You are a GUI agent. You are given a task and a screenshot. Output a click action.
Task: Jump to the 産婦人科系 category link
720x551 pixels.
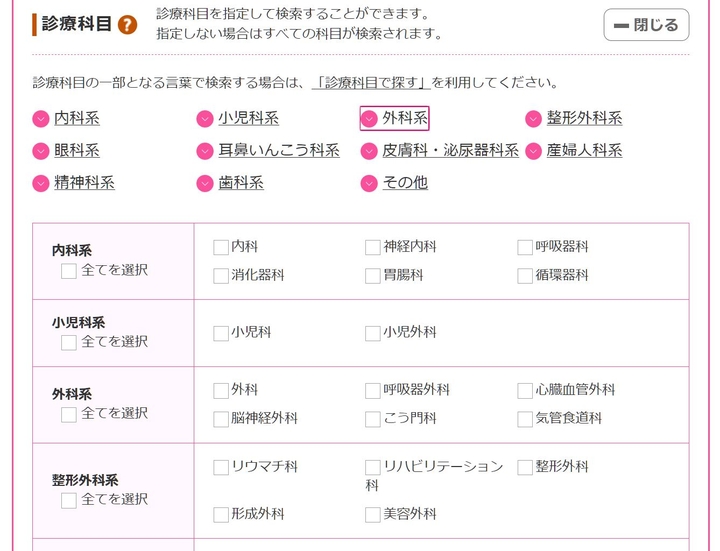[x=584, y=150]
